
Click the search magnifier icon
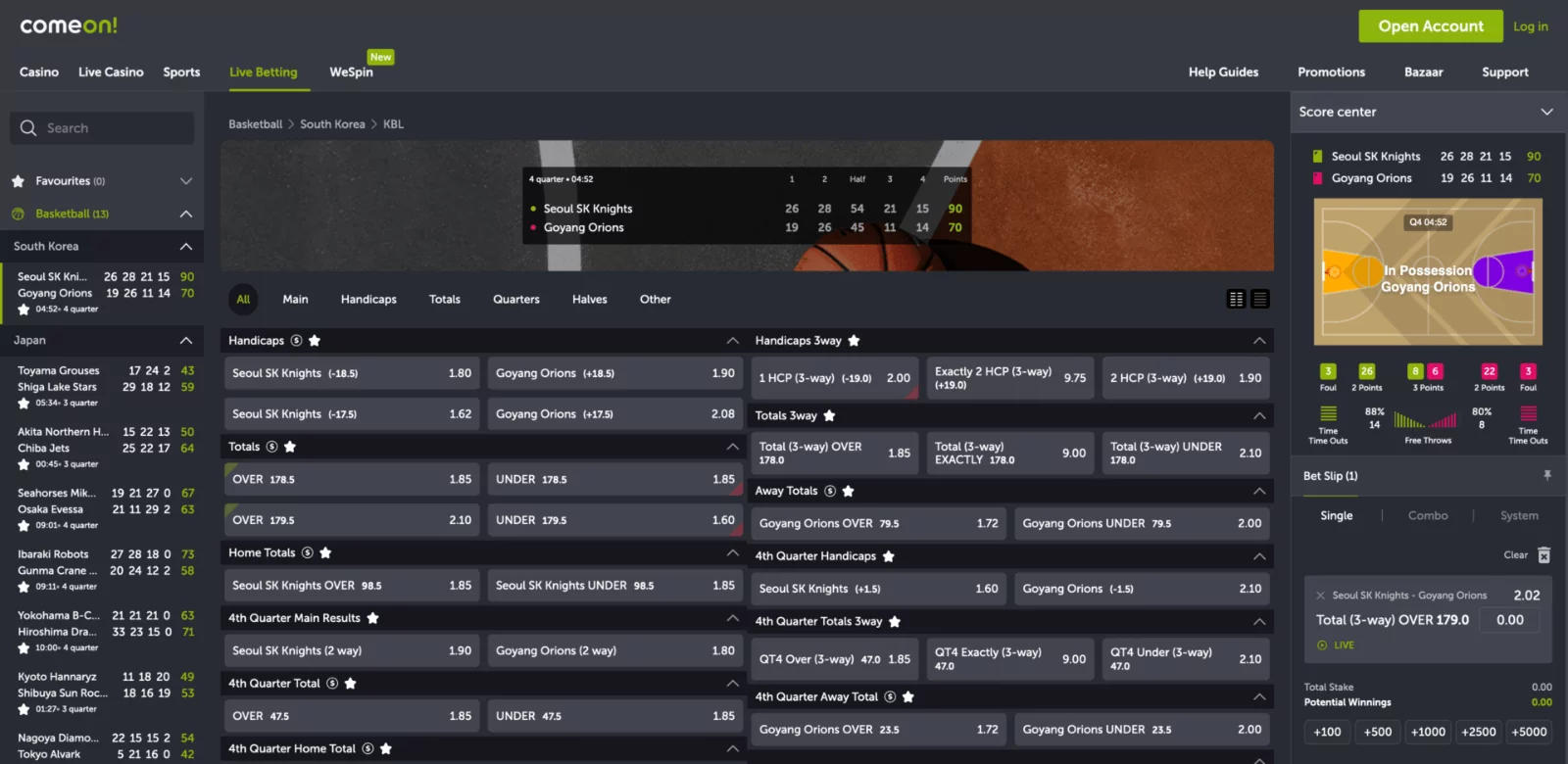point(28,128)
